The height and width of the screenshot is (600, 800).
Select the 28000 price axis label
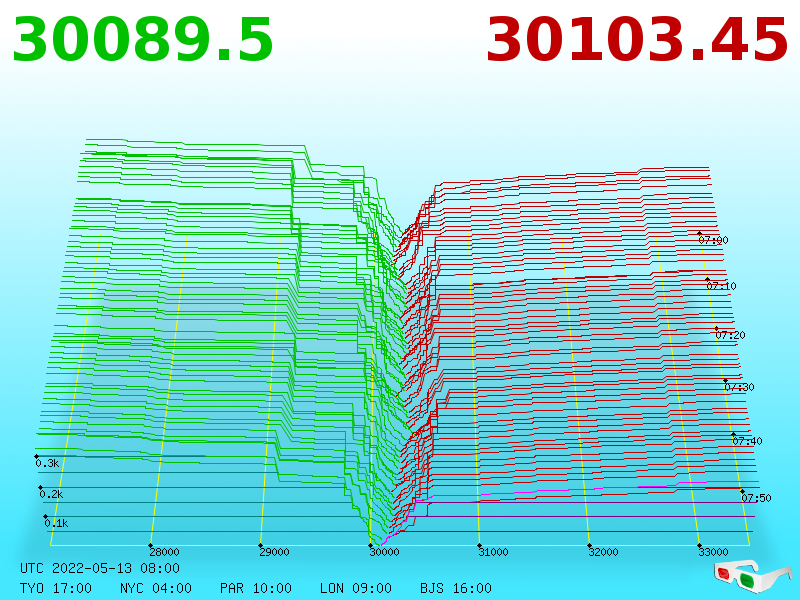[x=164, y=552]
